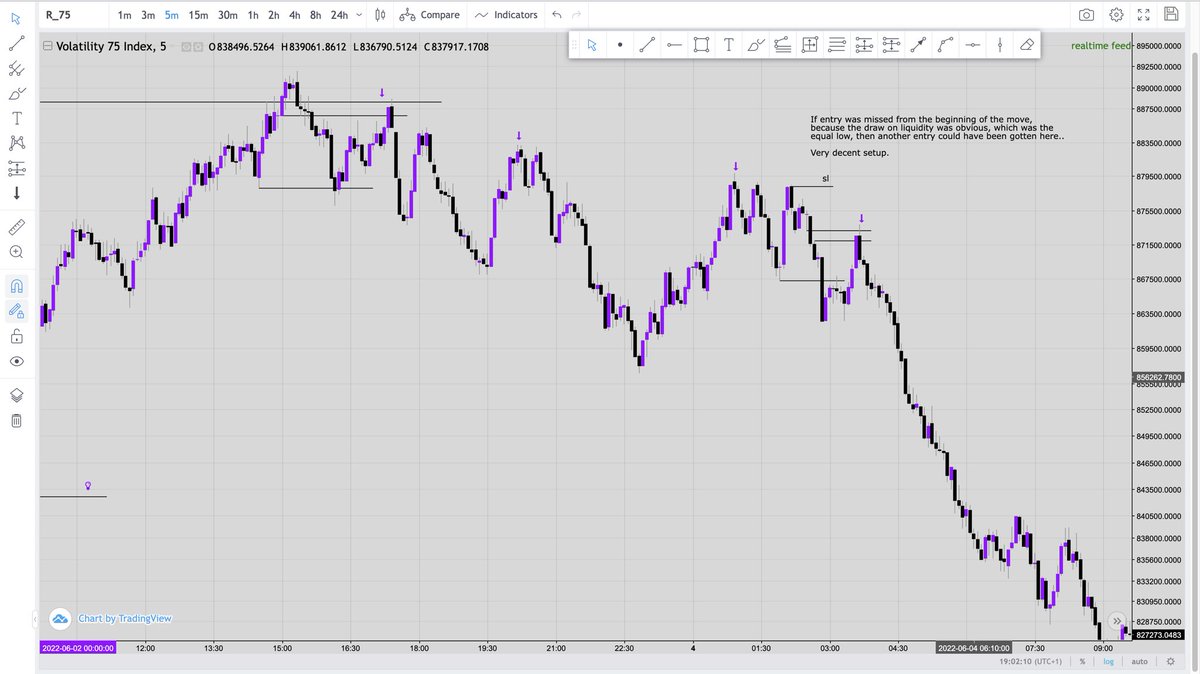Select the Trend Line tool from left sidebar
The image size is (1200, 674).
pyautogui.click(x=16, y=43)
